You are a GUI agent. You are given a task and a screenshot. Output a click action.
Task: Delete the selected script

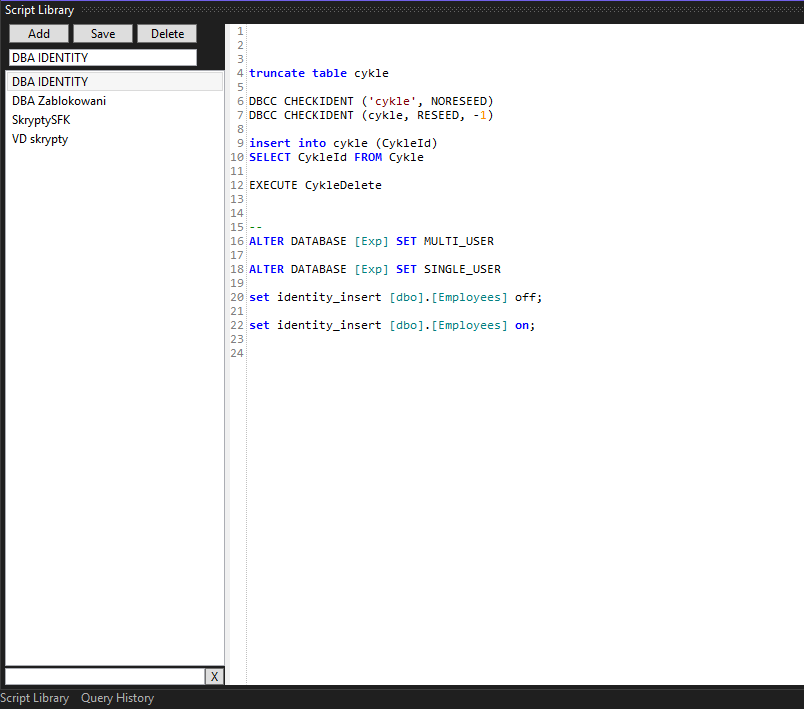click(x=167, y=34)
